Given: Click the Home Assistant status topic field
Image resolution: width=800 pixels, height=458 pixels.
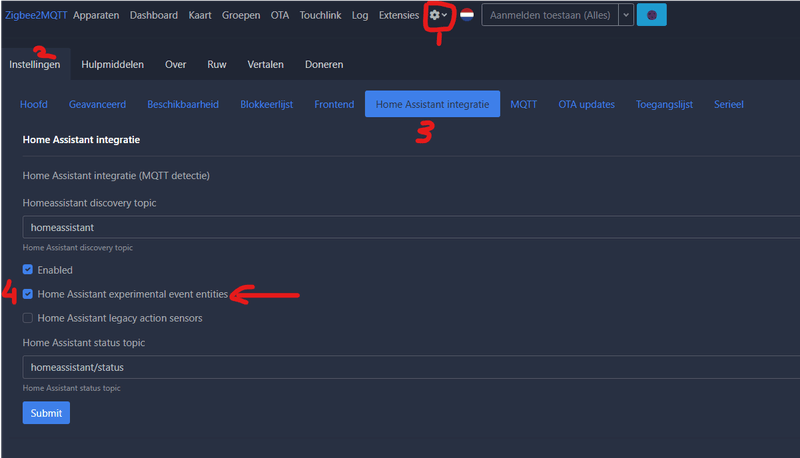Looking at the screenshot, I should [x=411, y=367].
